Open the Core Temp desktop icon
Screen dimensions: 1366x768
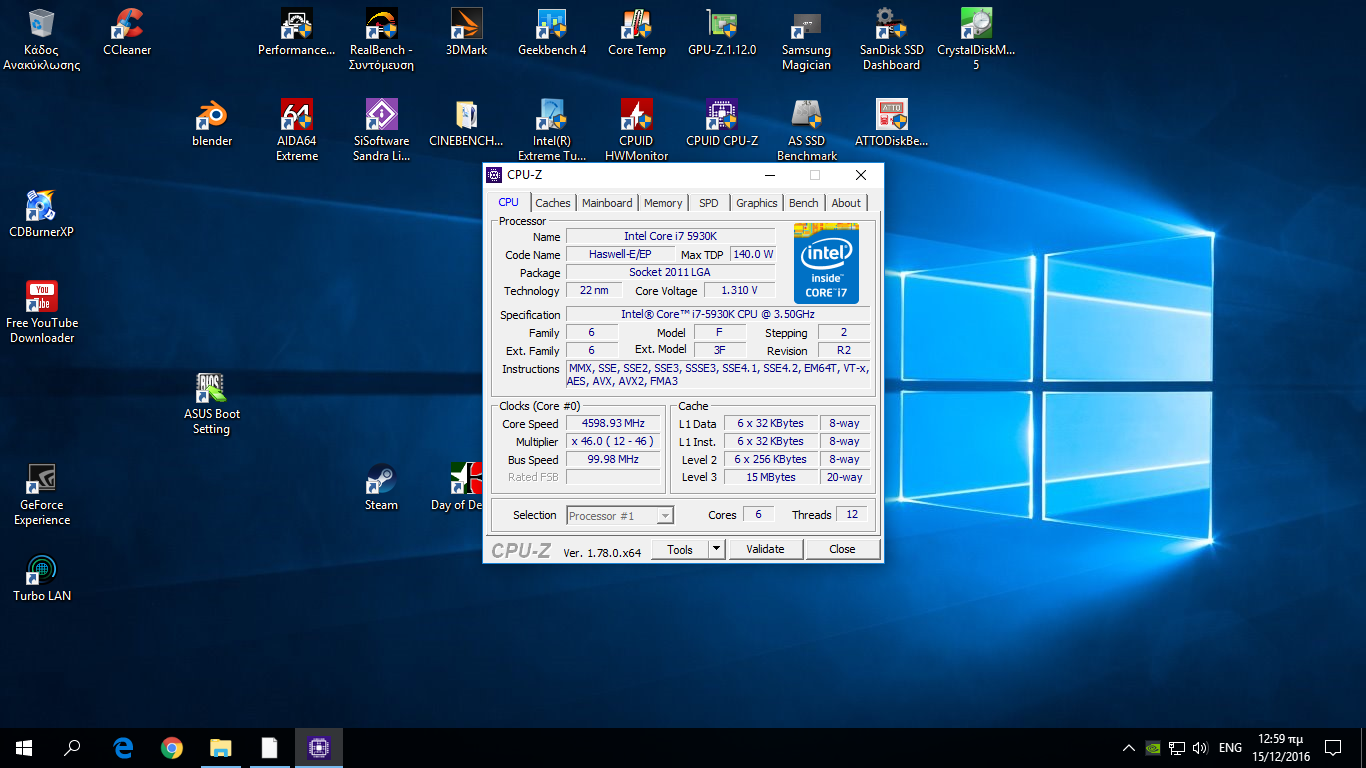[637, 33]
